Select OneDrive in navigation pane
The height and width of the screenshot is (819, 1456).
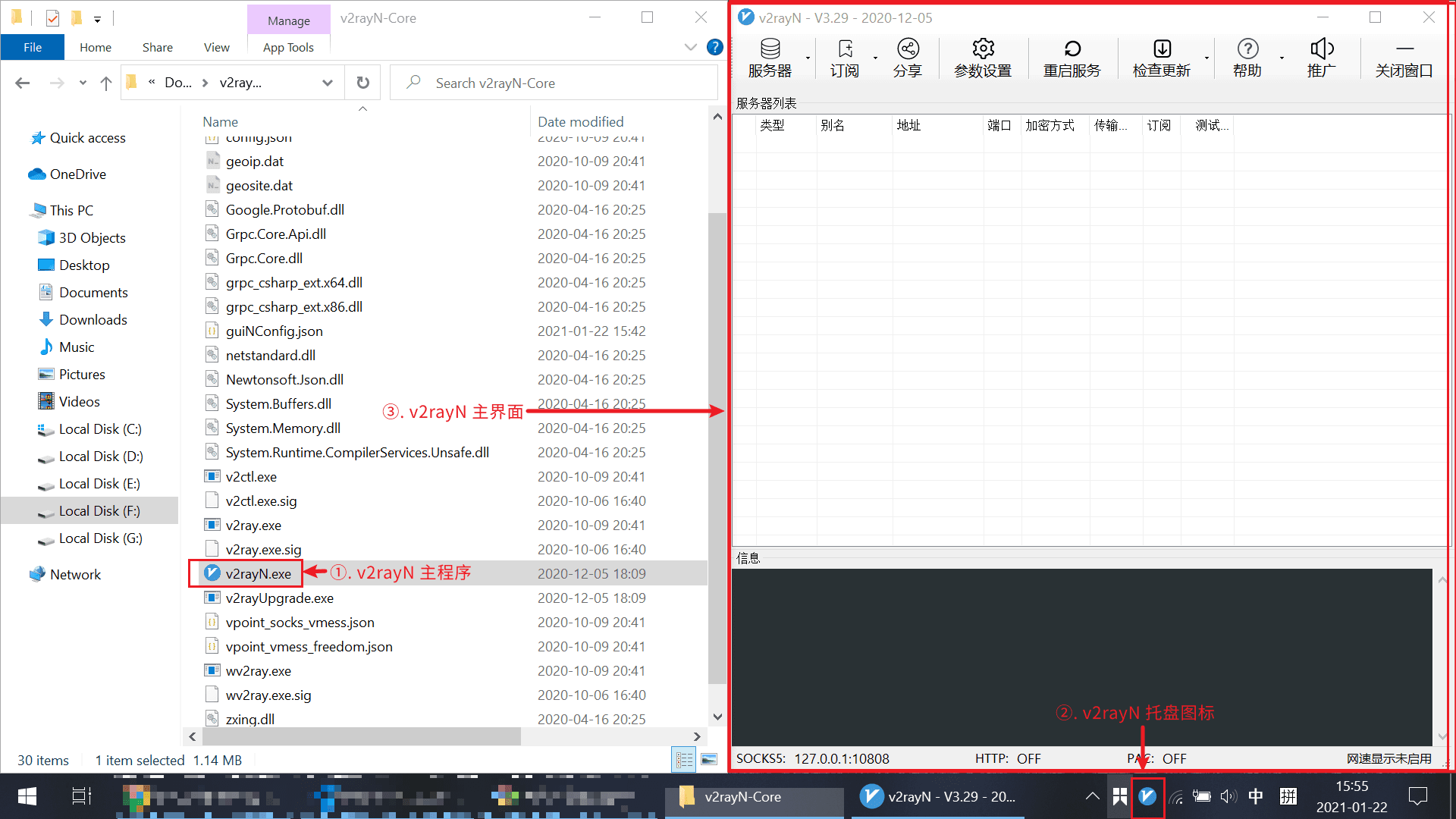(x=77, y=174)
